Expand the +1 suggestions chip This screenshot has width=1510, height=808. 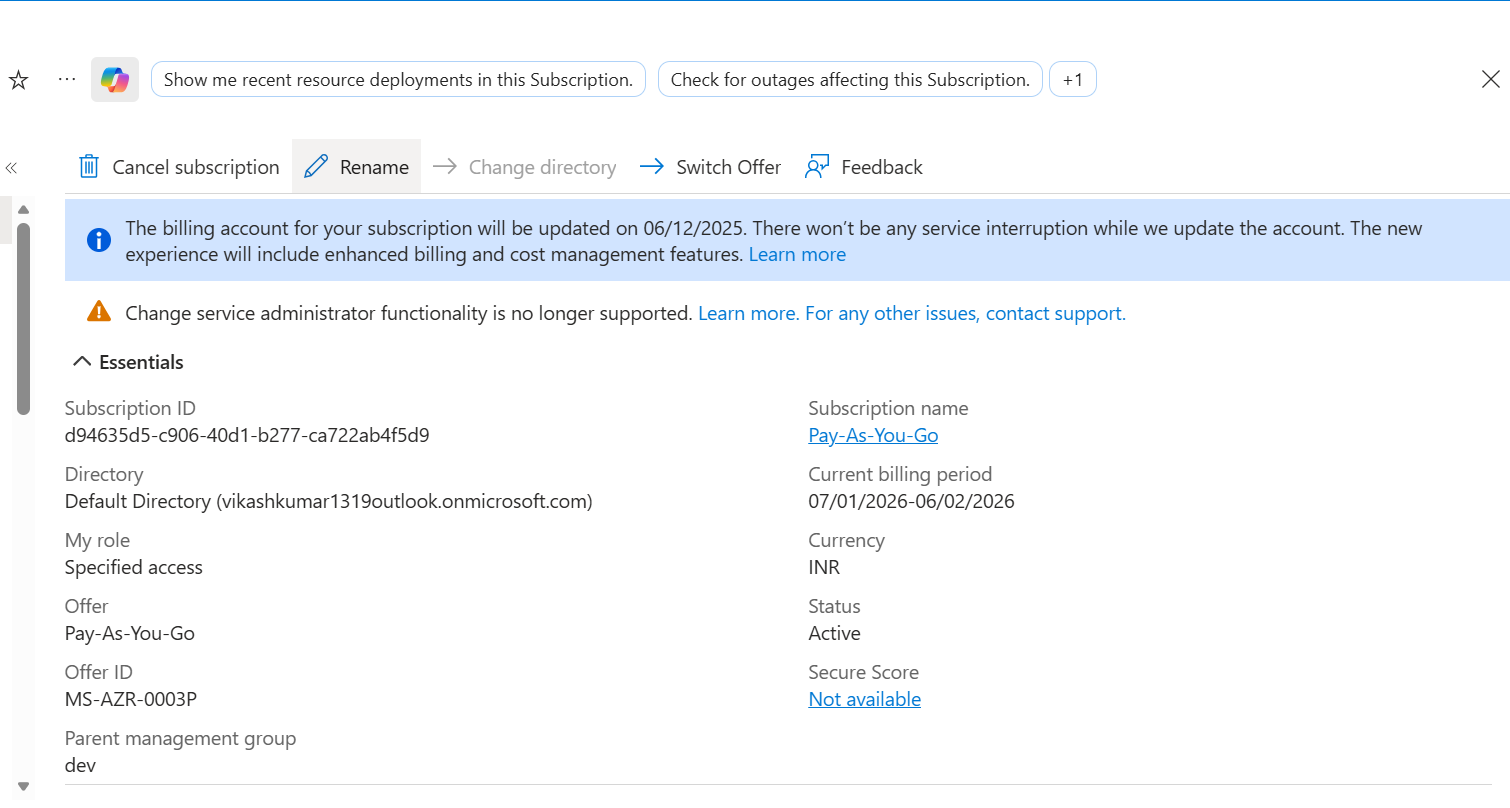(1073, 79)
